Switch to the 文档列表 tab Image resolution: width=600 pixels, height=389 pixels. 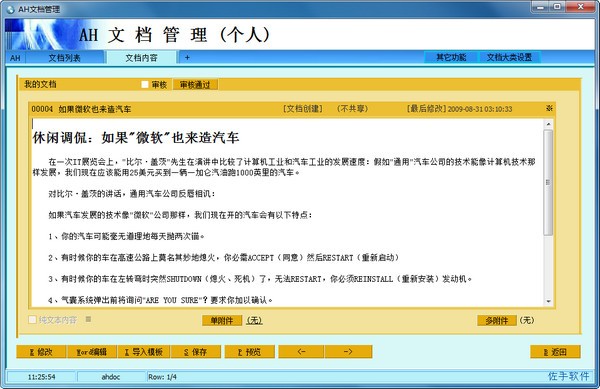point(65,58)
